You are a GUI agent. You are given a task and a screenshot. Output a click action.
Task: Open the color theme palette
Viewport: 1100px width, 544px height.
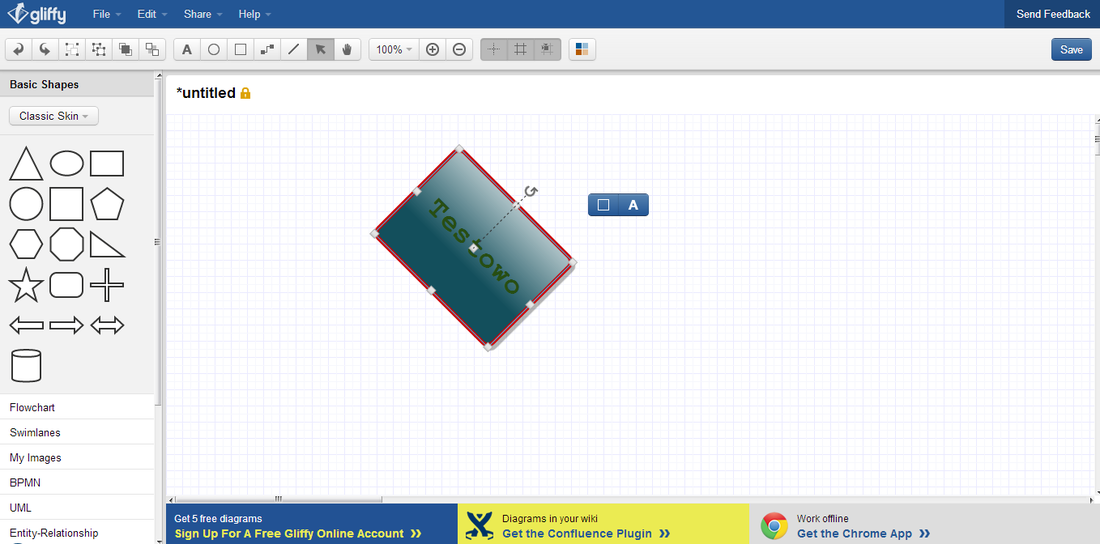582,49
